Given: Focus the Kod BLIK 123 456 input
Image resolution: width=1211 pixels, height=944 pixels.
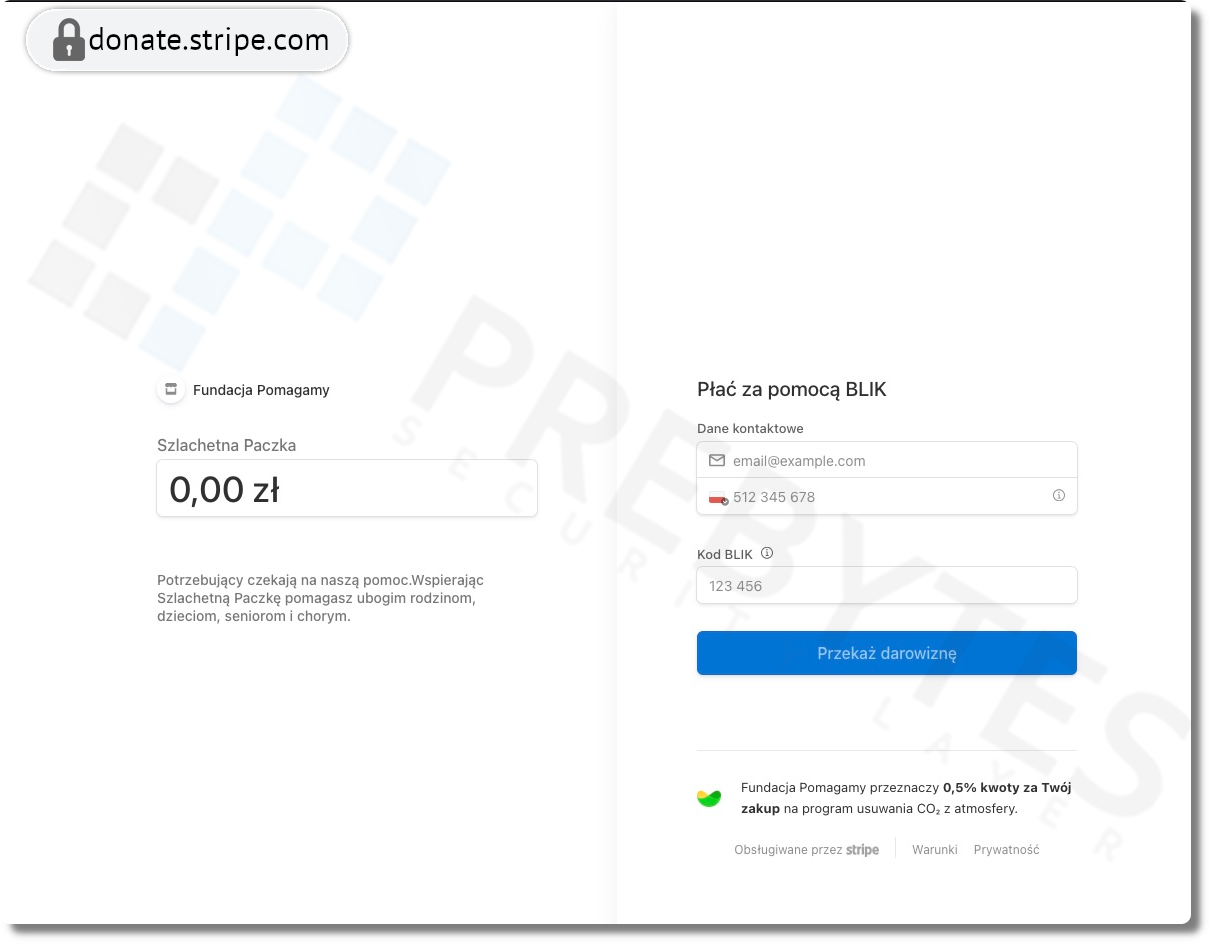Looking at the screenshot, I should (887, 586).
